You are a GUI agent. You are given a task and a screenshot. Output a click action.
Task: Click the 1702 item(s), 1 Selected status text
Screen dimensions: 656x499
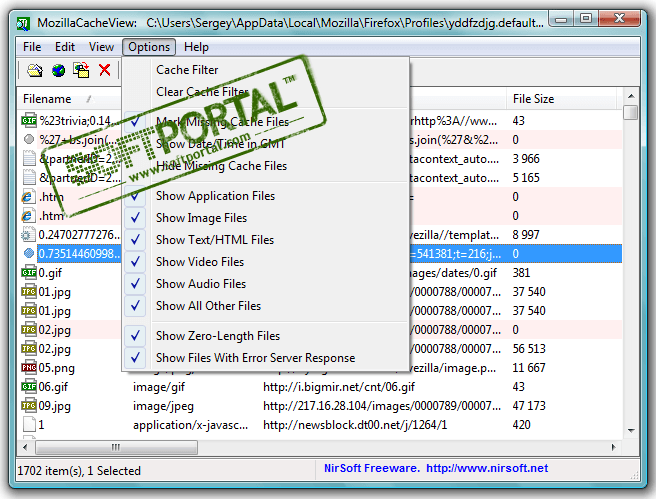pyautogui.click(x=79, y=471)
